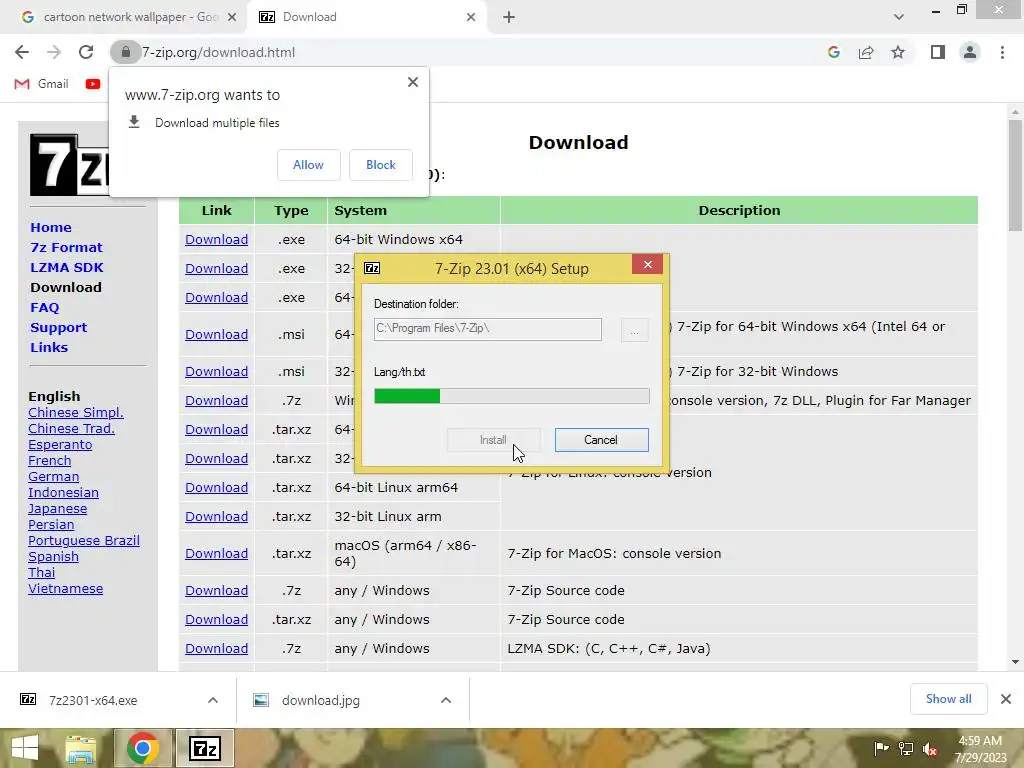Switch site language to German
This screenshot has width=1024, height=768.
(x=54, y=477)
